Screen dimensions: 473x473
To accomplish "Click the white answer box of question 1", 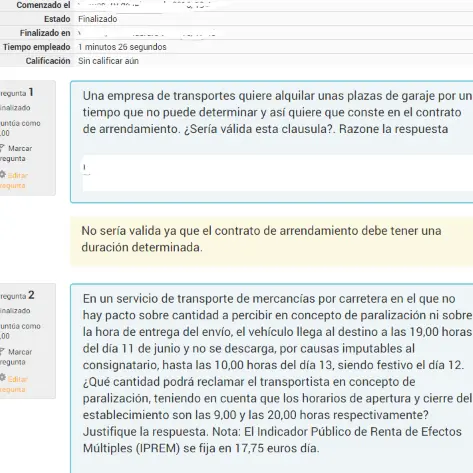I will pos(278,173).
